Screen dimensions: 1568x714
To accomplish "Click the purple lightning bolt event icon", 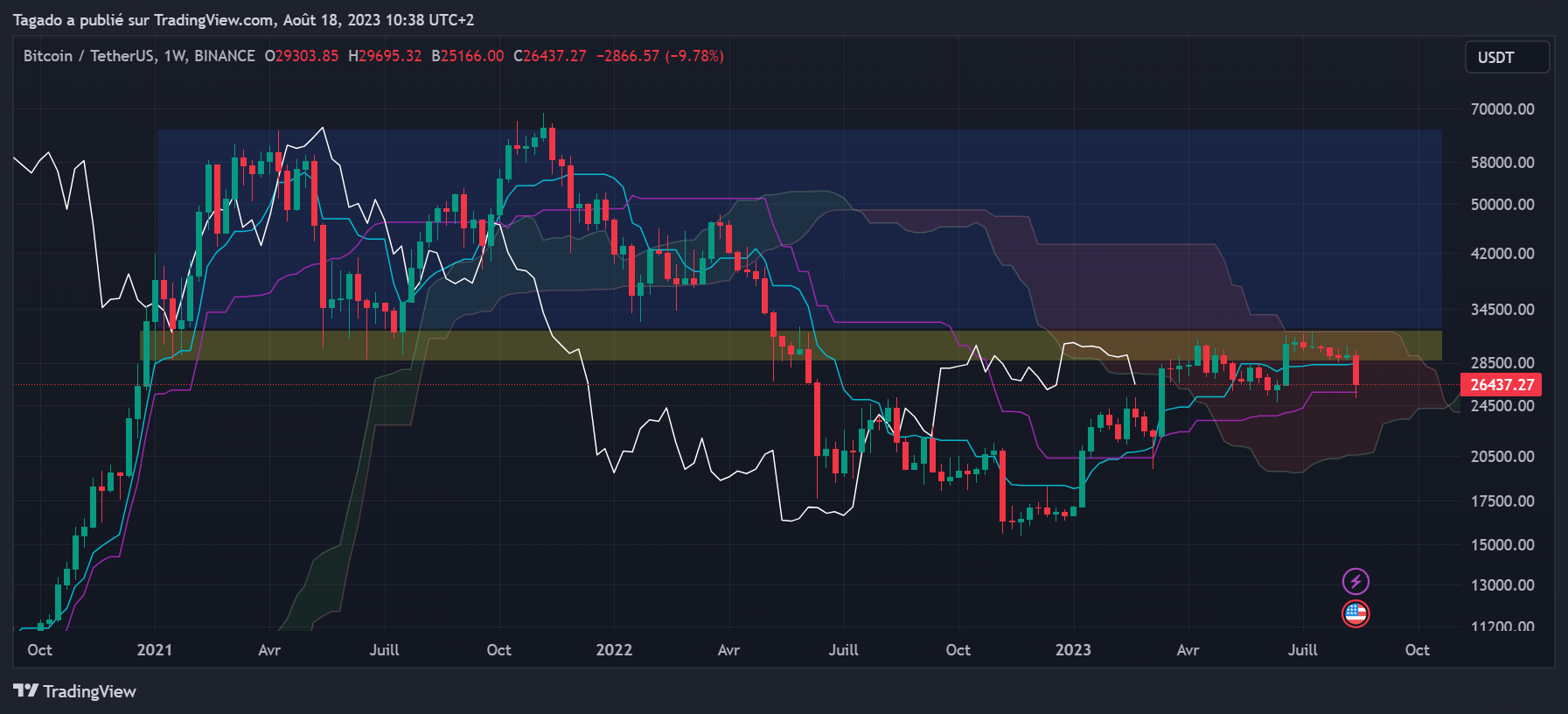I will [x=1355, y=581].
